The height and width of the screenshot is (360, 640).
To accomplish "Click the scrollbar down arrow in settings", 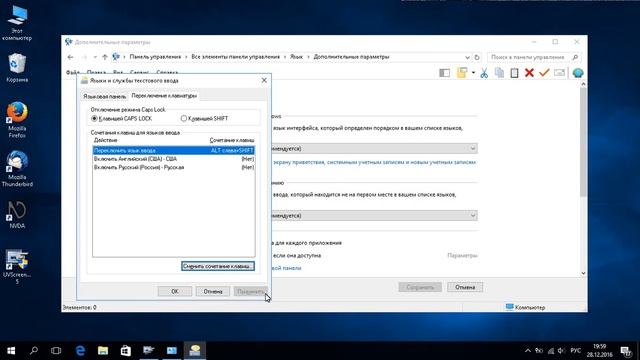I will [x=583, y=273].
